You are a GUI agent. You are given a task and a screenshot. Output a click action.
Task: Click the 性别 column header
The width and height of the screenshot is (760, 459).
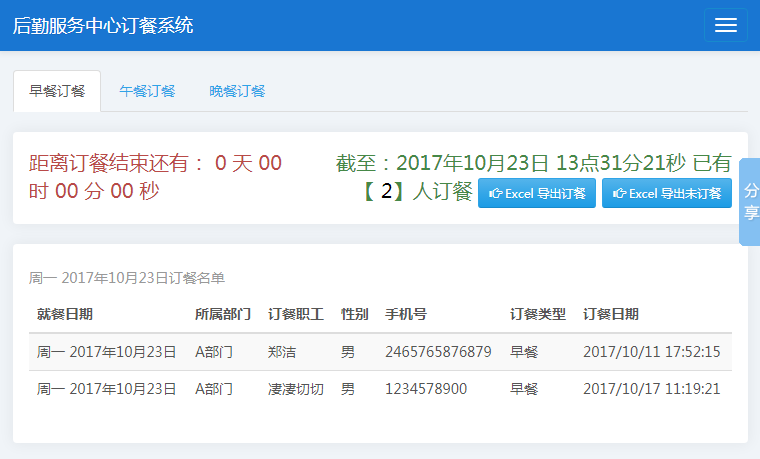355,314
